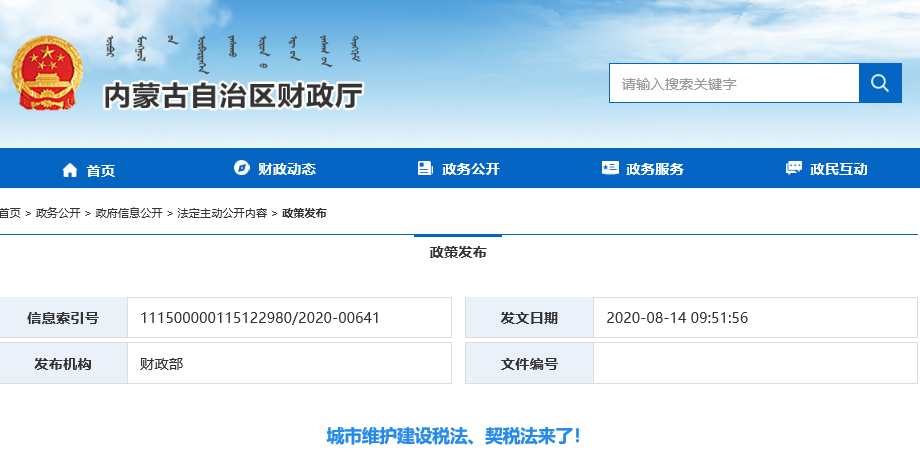Select 政务公开 in the blue navigation bar
The image size is (920, 457).
470,169
